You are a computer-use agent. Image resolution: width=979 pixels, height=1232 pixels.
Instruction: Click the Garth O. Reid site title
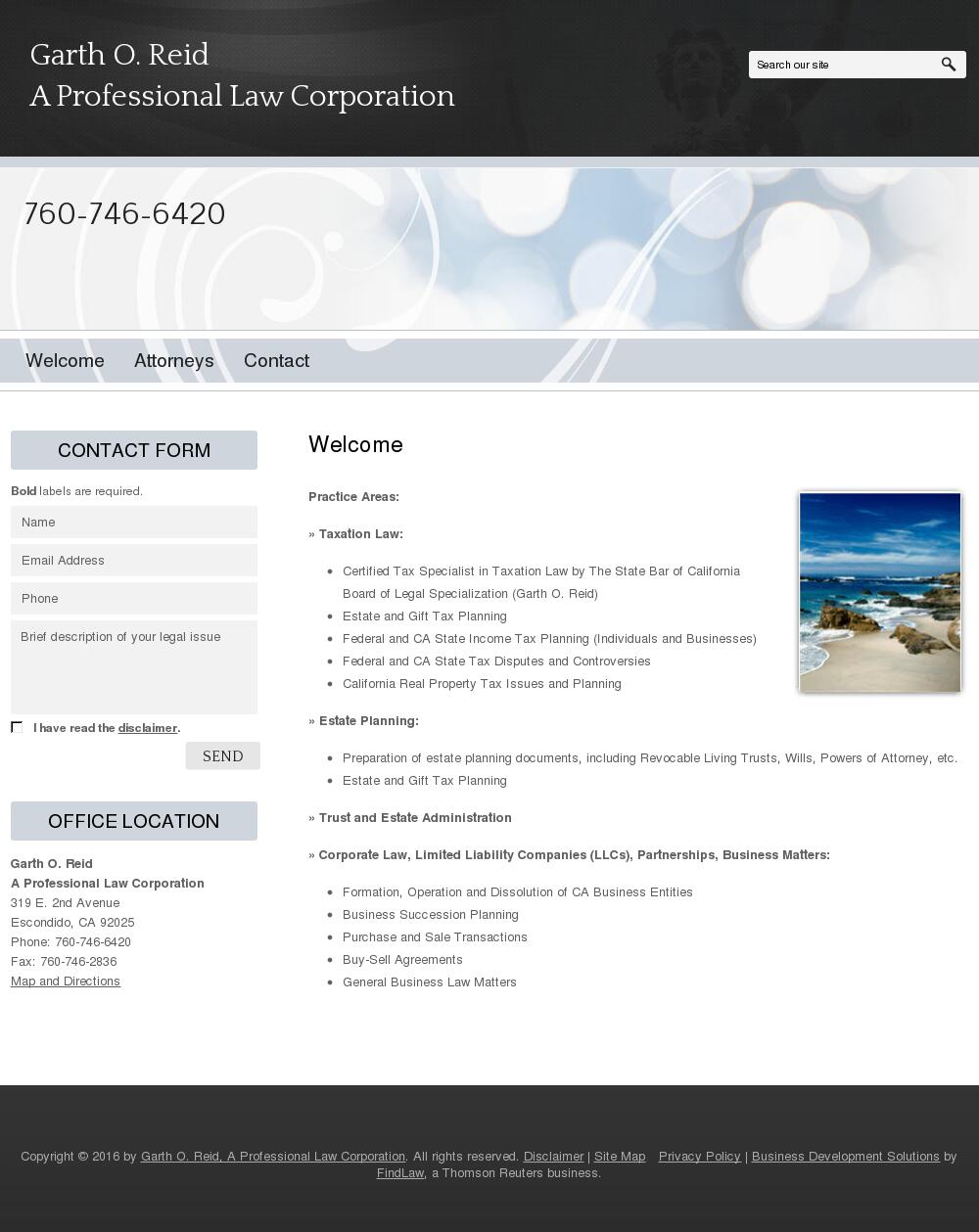[242, 75]
